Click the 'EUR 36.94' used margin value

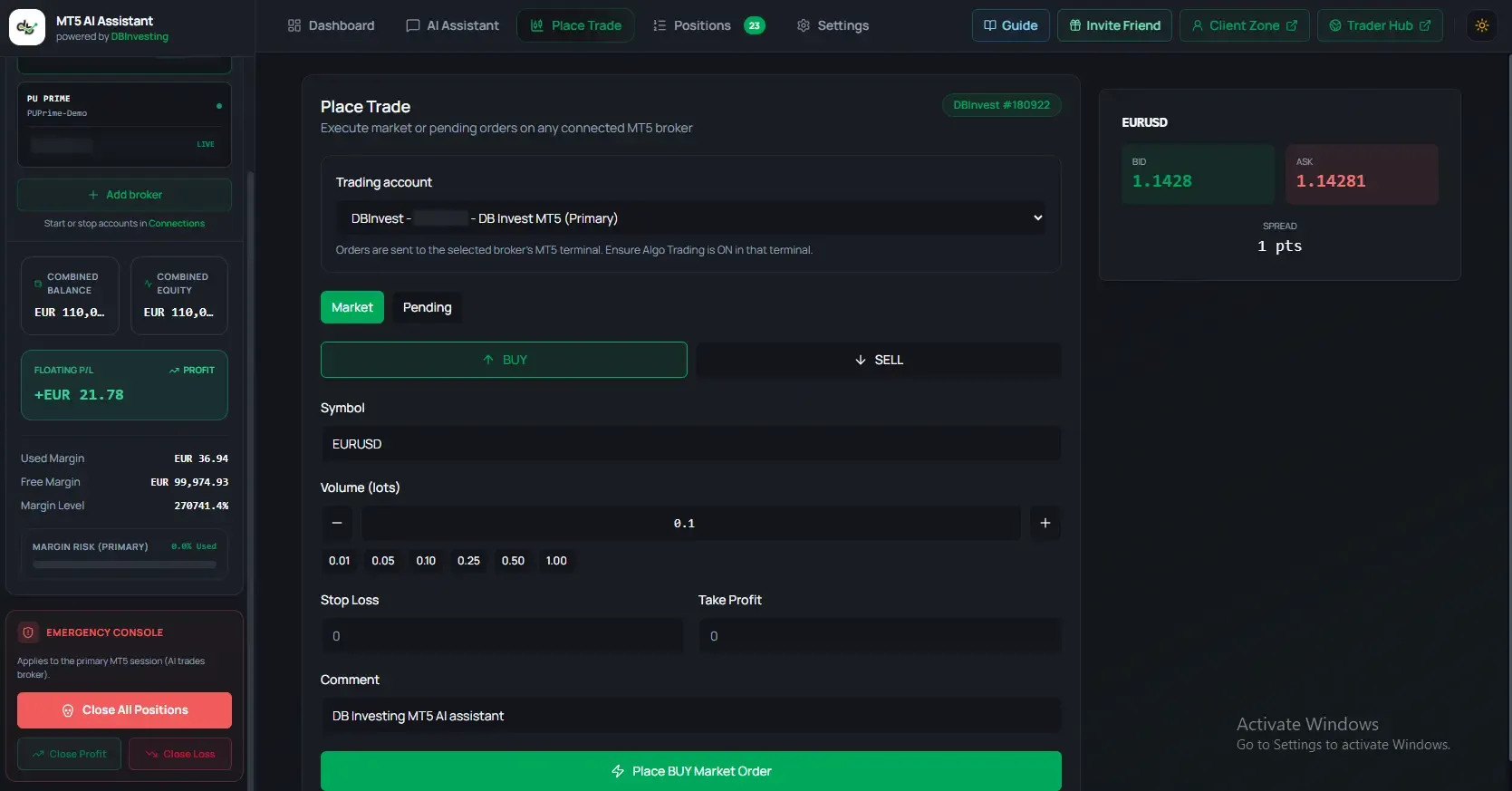[x=201, y=458]
